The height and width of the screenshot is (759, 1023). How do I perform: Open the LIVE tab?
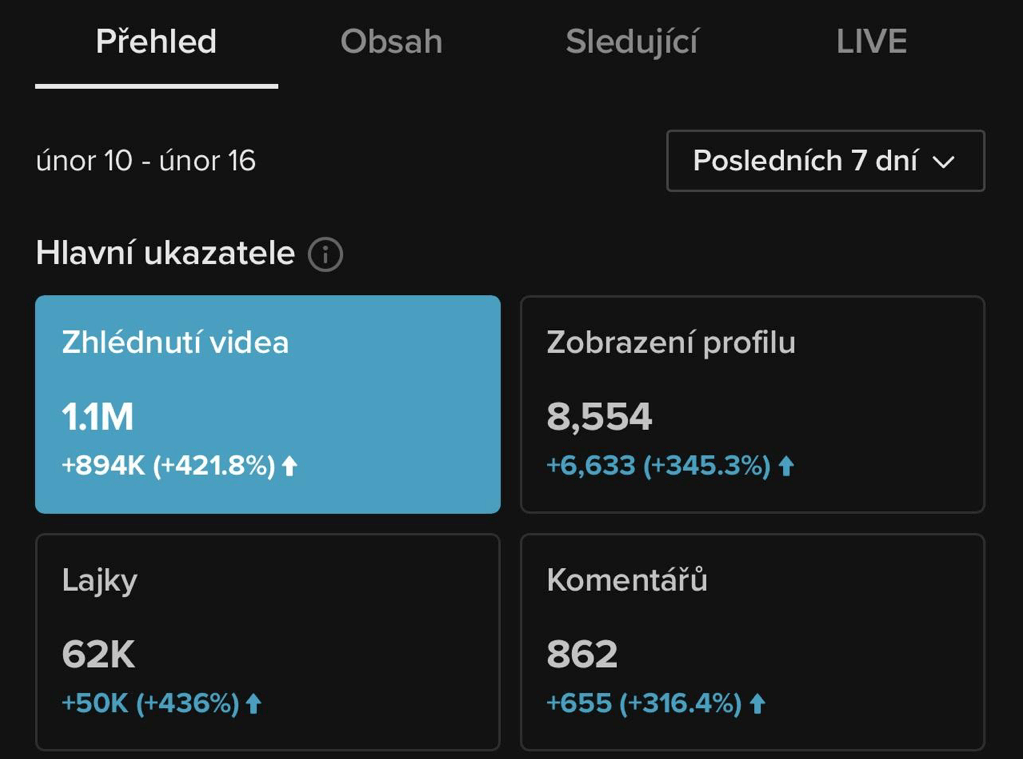point(872,42)
